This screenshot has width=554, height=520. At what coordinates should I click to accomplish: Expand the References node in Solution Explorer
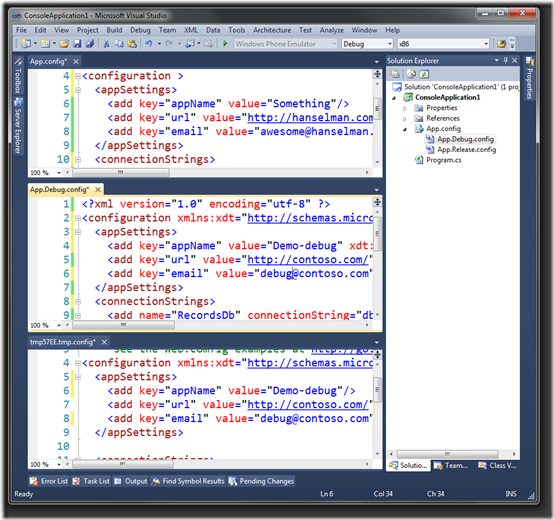click(405, 119)
